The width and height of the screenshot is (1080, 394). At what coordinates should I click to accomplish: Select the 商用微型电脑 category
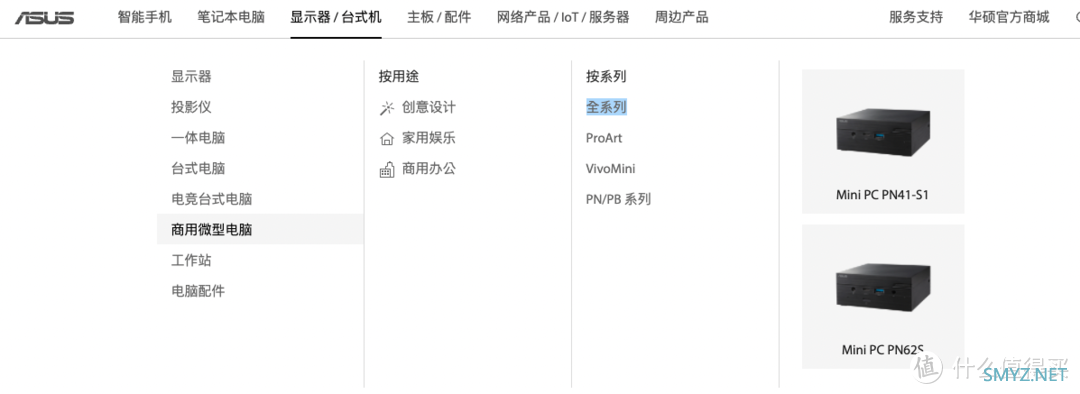(x=260, y=229)
